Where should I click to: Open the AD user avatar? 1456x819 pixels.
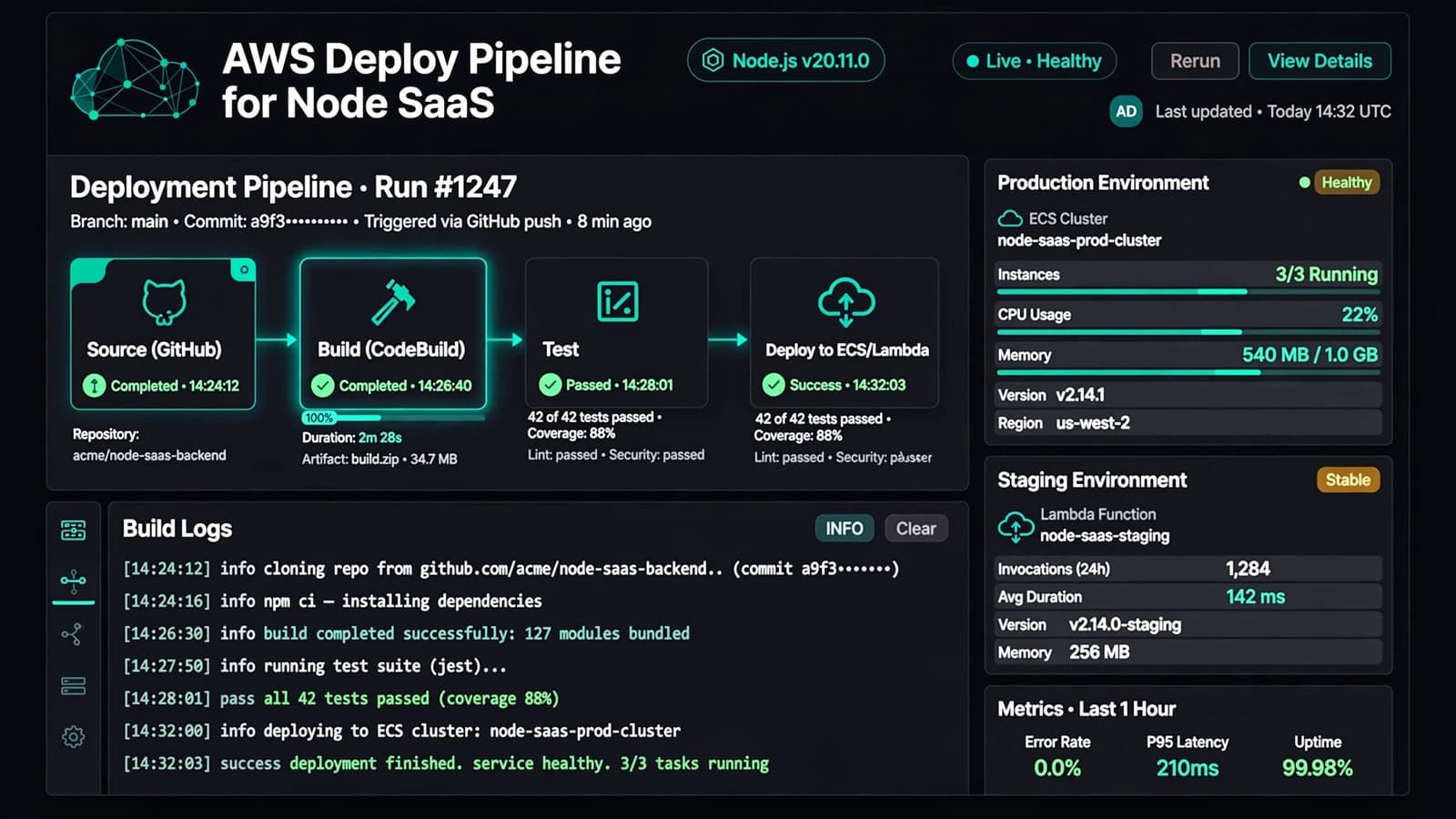[1126, 111]
